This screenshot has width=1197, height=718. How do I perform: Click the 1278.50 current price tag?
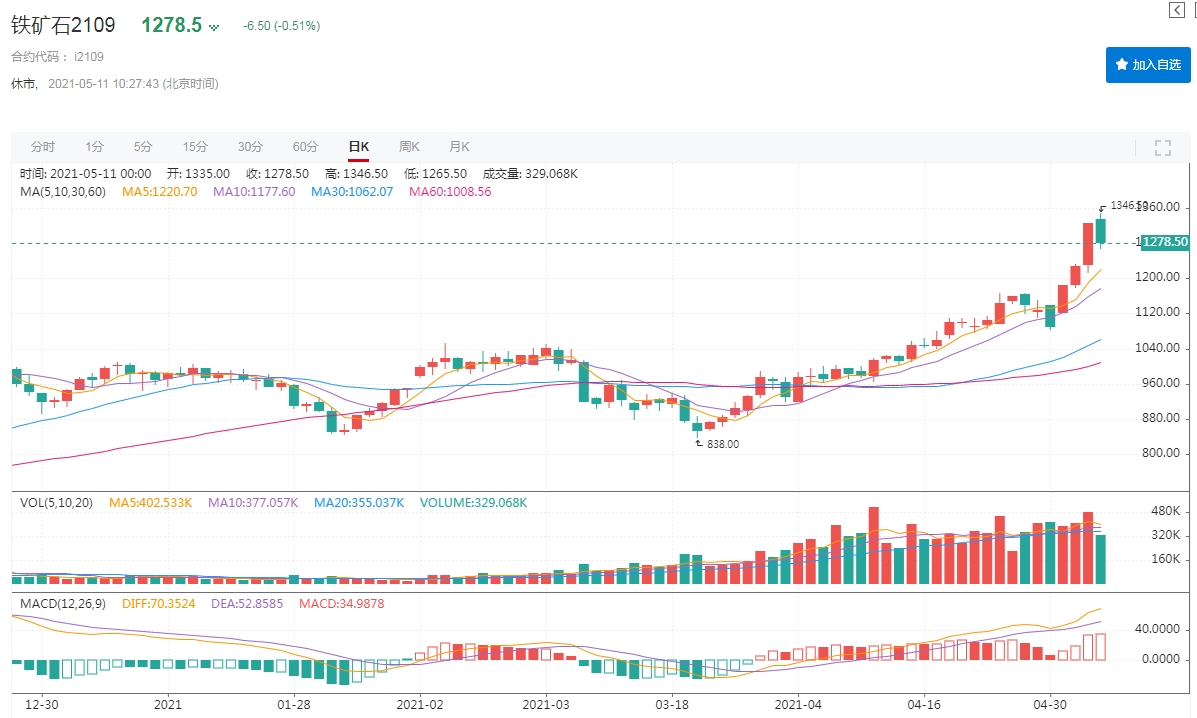1165,242
